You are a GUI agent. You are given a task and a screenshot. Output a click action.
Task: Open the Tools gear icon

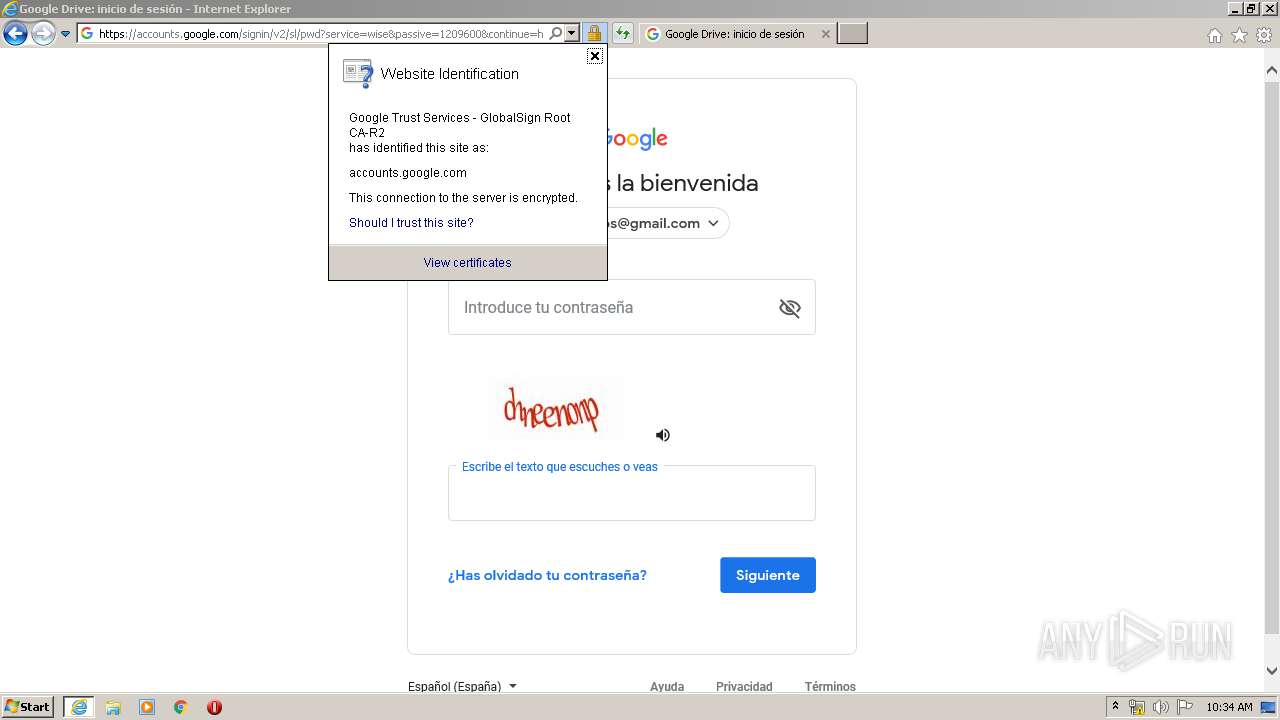(1264, 35)
